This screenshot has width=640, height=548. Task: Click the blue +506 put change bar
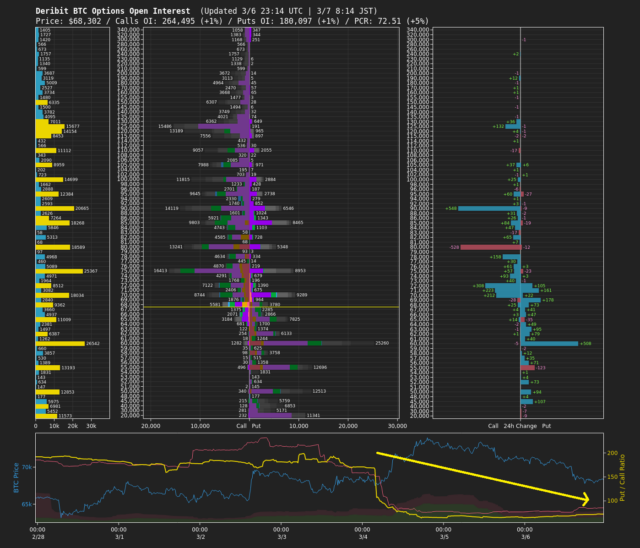click(x=550, y=343)
